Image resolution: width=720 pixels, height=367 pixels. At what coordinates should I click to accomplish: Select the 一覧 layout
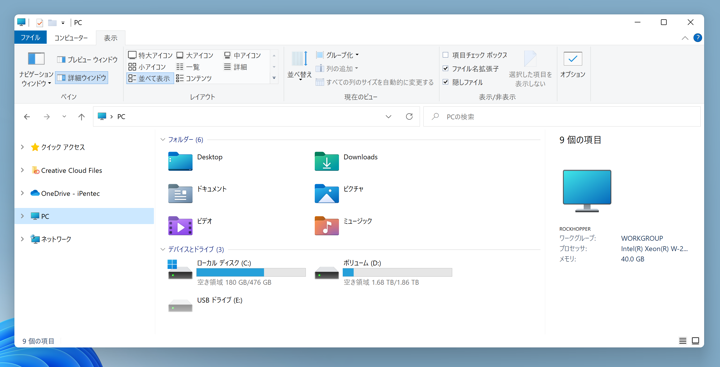pyautogui.click(x=188, y=67)
